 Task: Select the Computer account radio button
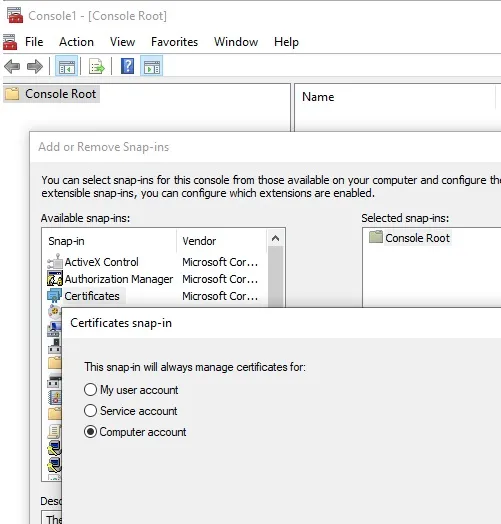90,432
